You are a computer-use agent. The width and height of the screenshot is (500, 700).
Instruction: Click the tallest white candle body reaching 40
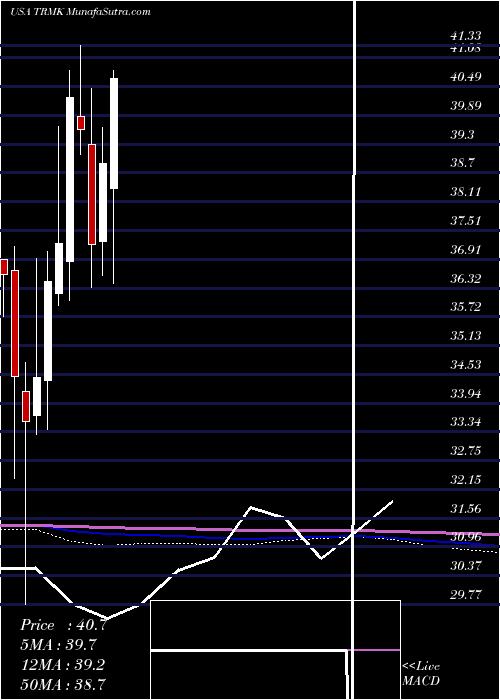[x=70, y=179]
